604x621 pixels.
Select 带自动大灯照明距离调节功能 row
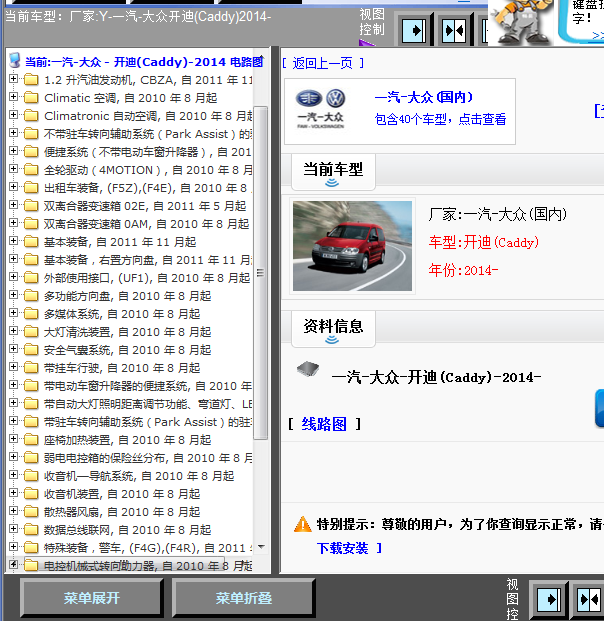coord(147,404)
